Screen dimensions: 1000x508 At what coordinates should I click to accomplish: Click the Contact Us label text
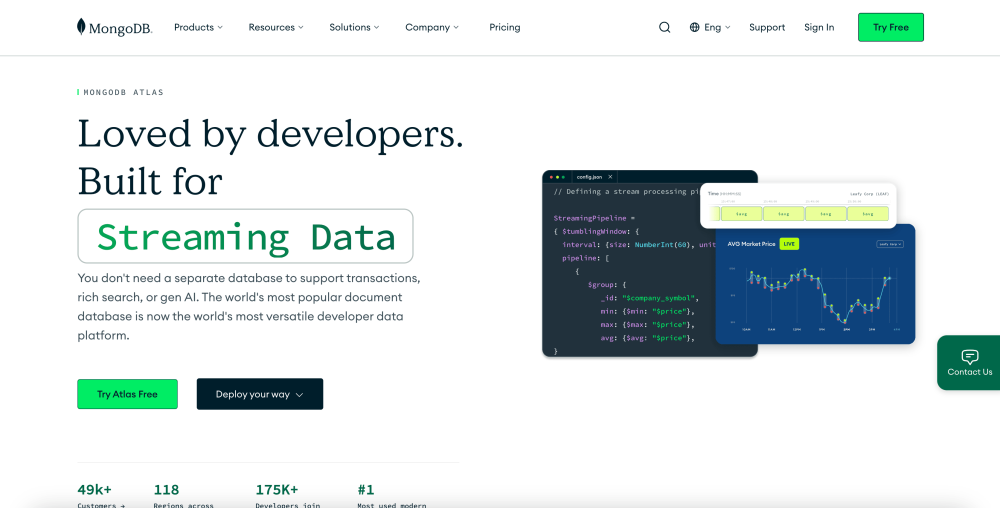pos(969,372)
